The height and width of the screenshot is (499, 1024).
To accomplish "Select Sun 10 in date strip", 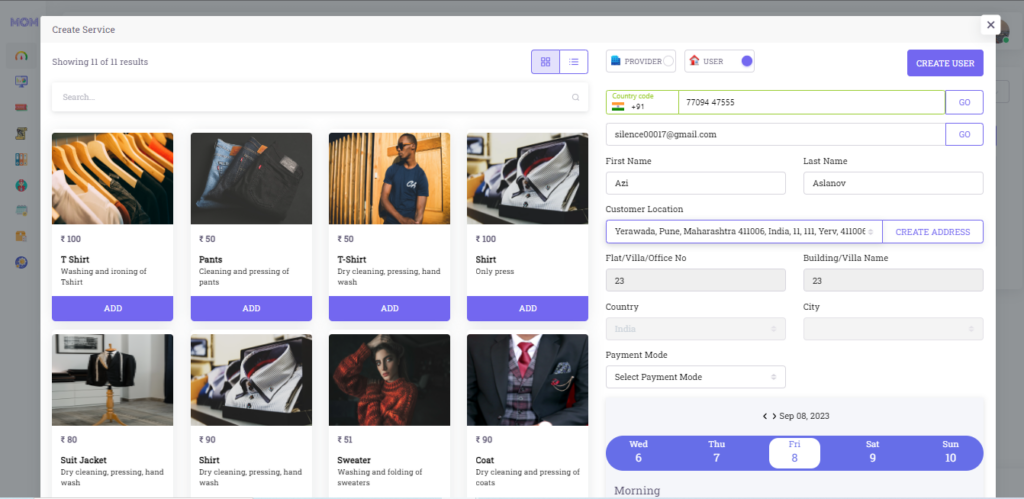I will pyautogui.click(x=950, y=452).
